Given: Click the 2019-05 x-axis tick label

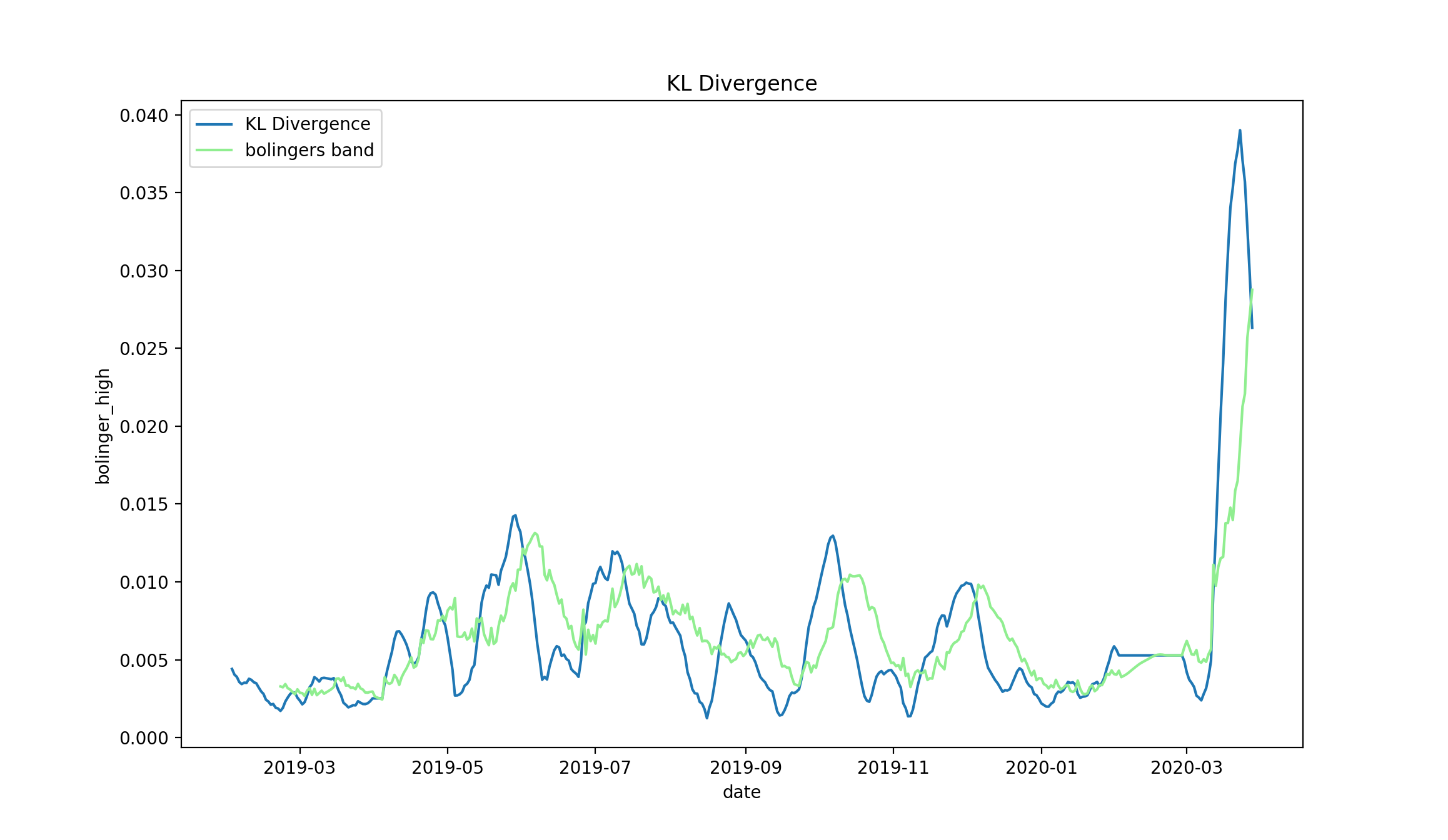Looking at the screenshot, I should 448,768.
